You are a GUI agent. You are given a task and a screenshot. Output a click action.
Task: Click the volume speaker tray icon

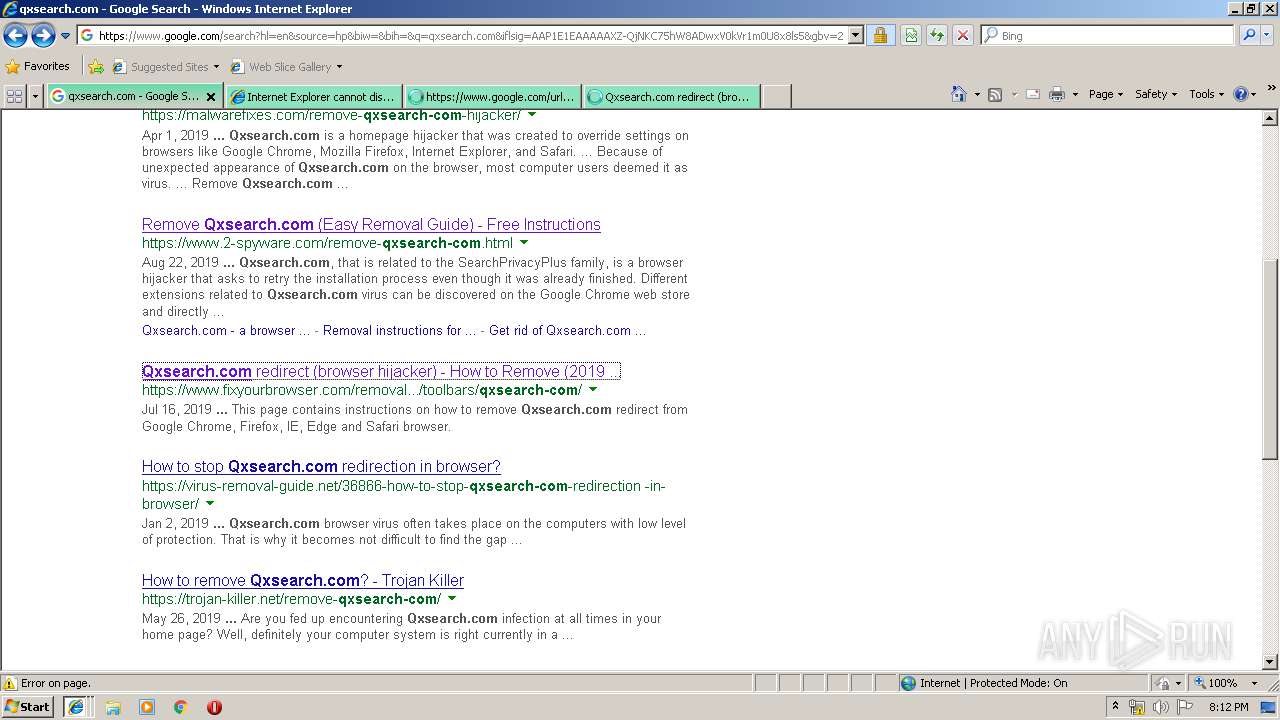tap(1160, 707)
